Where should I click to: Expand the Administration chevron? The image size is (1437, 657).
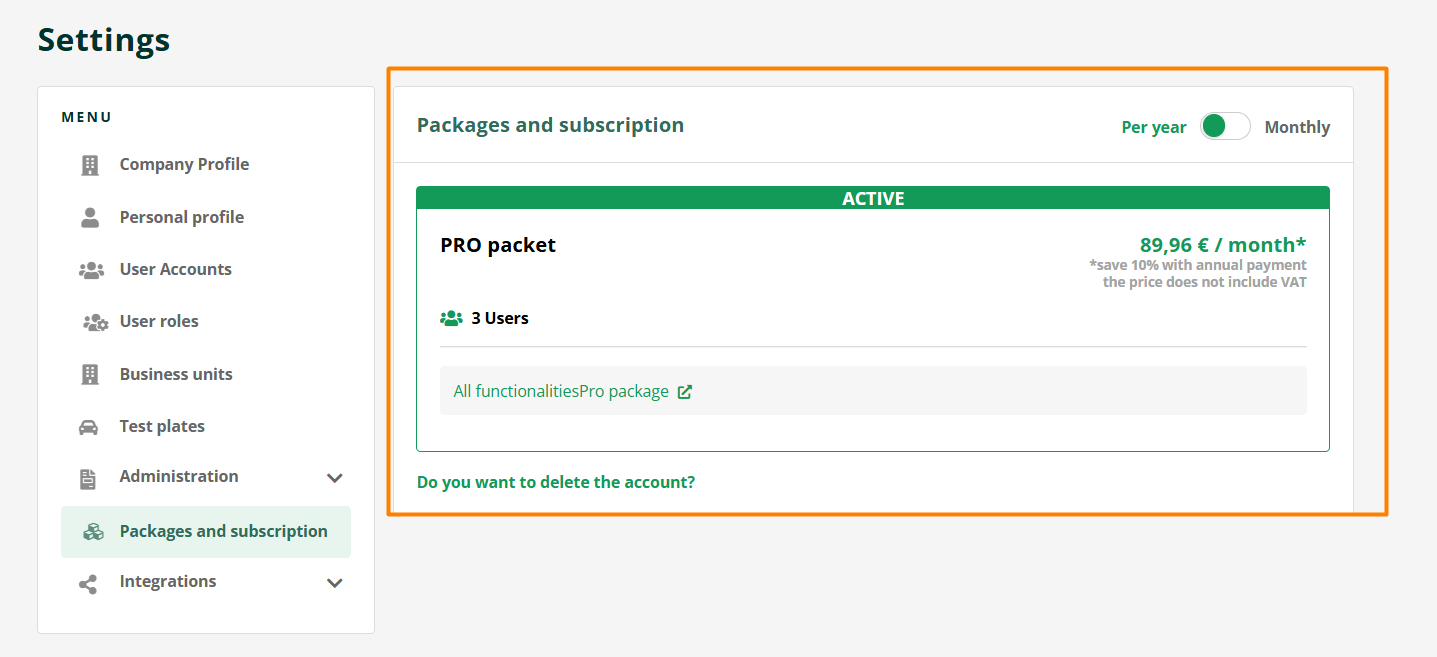[335, 478]
